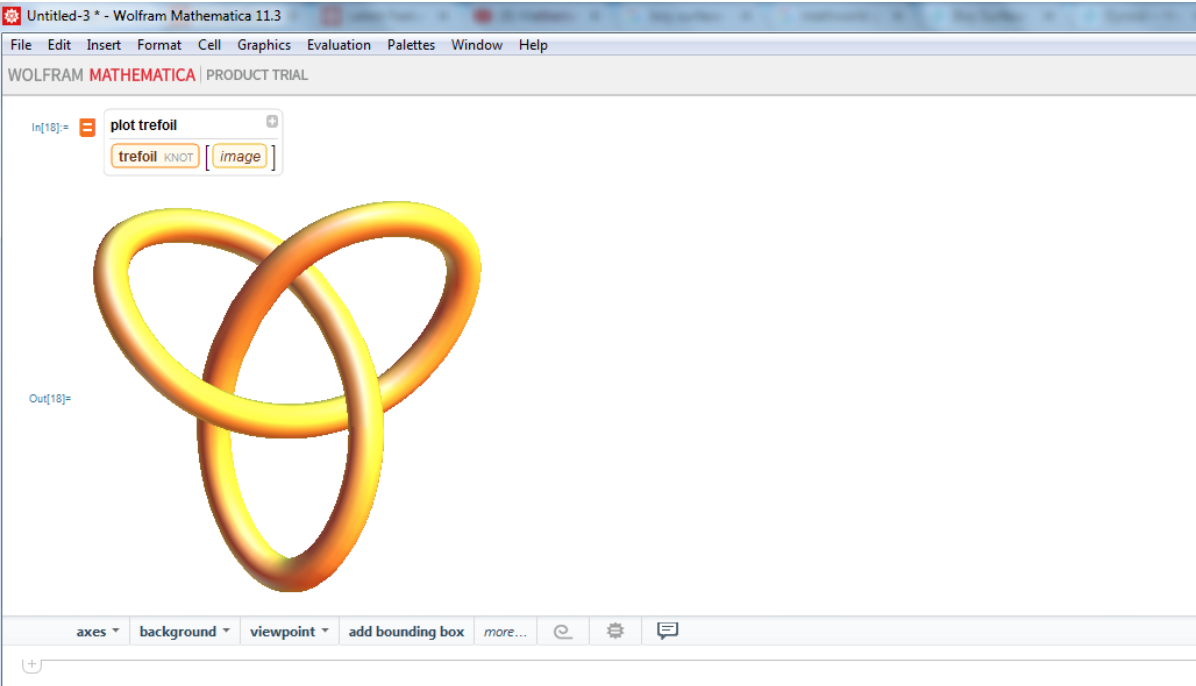Open the gear settings icon in suggestions bar

[x=615, y=631]
